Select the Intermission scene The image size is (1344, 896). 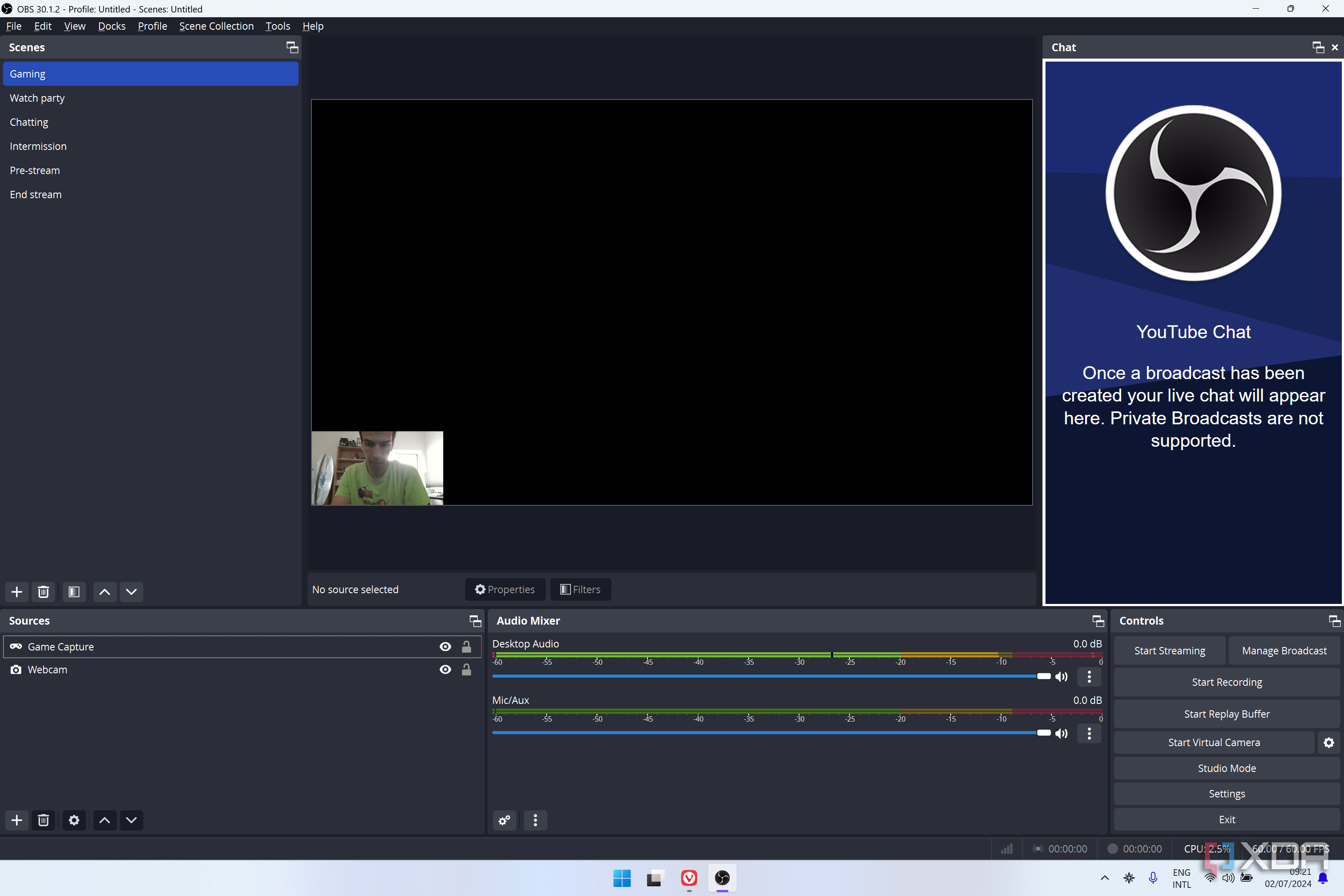pyautogui.click(x=150, y=146)
